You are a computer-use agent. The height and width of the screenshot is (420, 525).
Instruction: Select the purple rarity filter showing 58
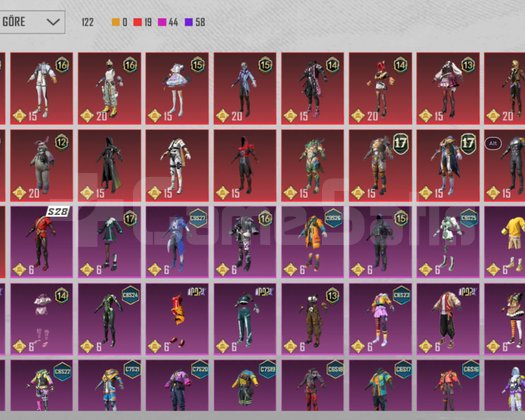pyautogui.click(x=189, y=22)
